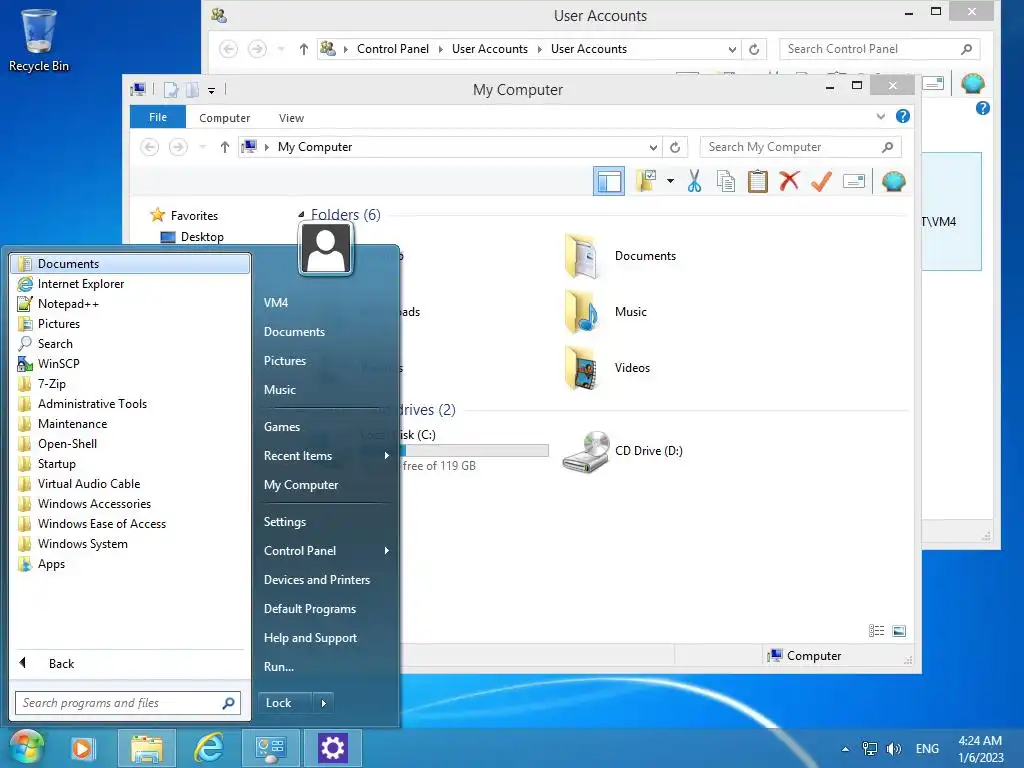Open the Computer ribbon tab

pos(225,118)
